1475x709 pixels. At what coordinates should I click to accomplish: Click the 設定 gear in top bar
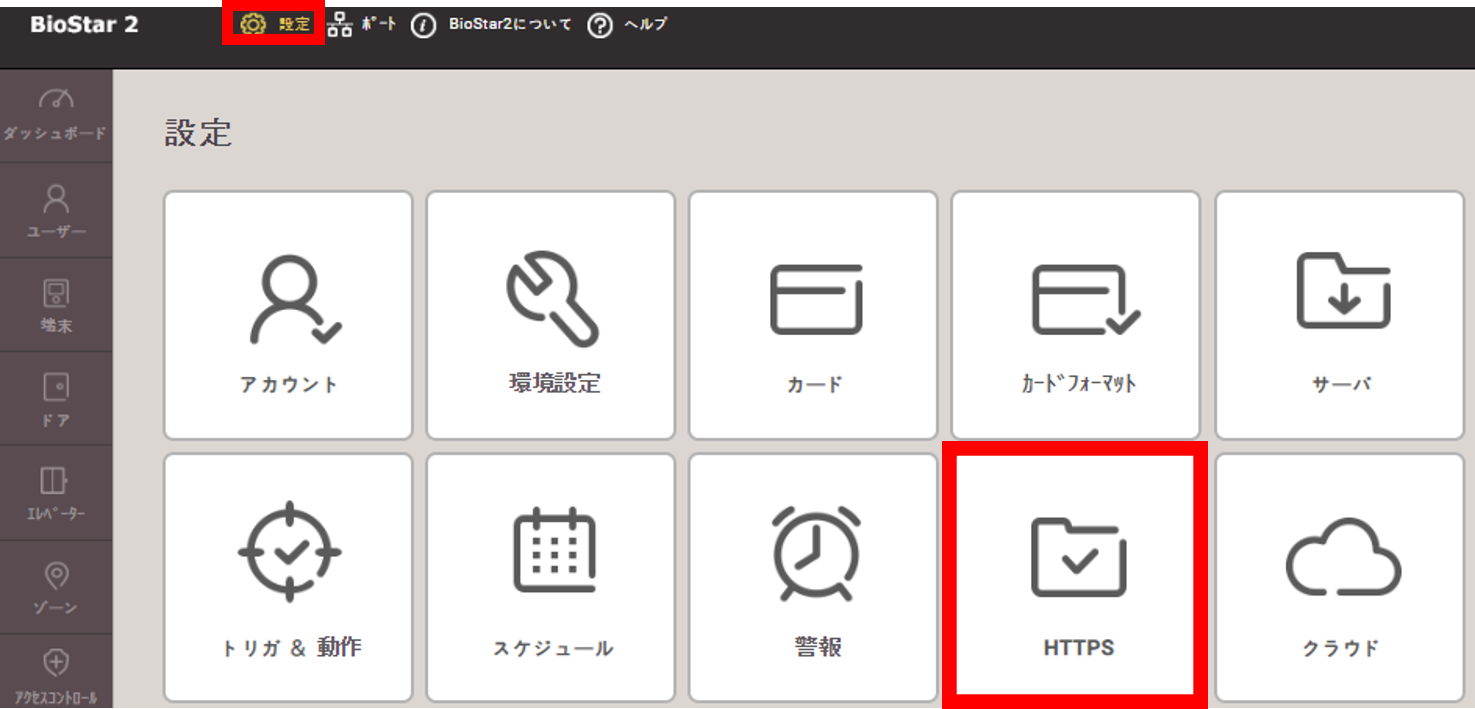[274, 25]
